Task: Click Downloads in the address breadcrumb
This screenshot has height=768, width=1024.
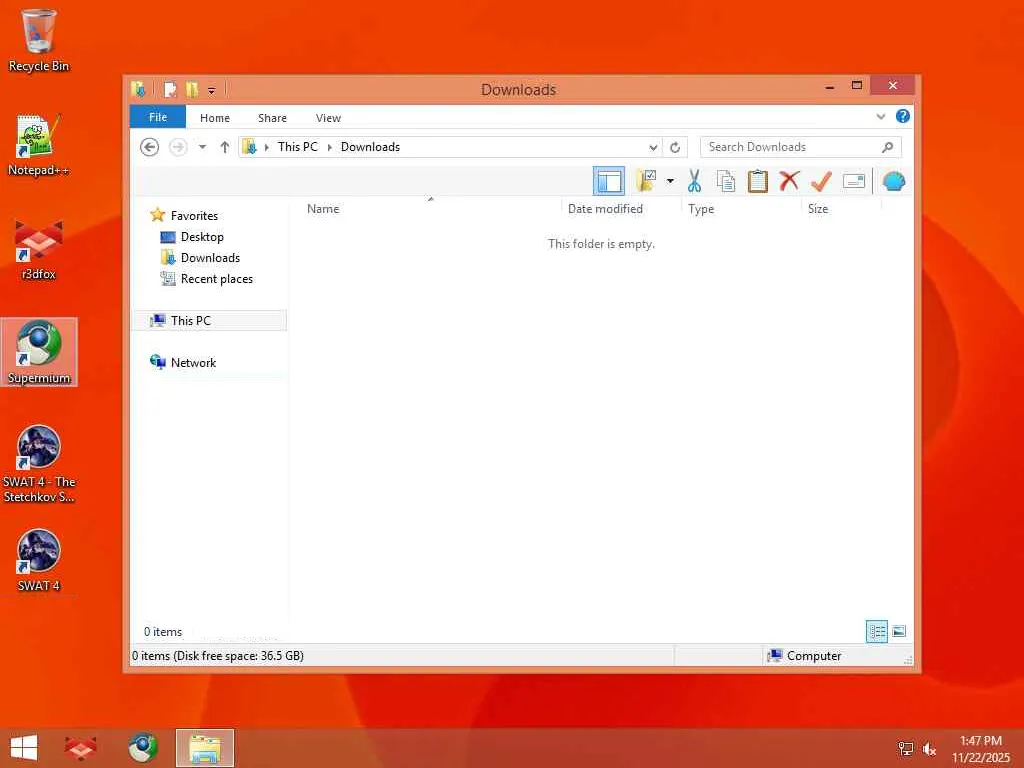Action: pos(370,147)
